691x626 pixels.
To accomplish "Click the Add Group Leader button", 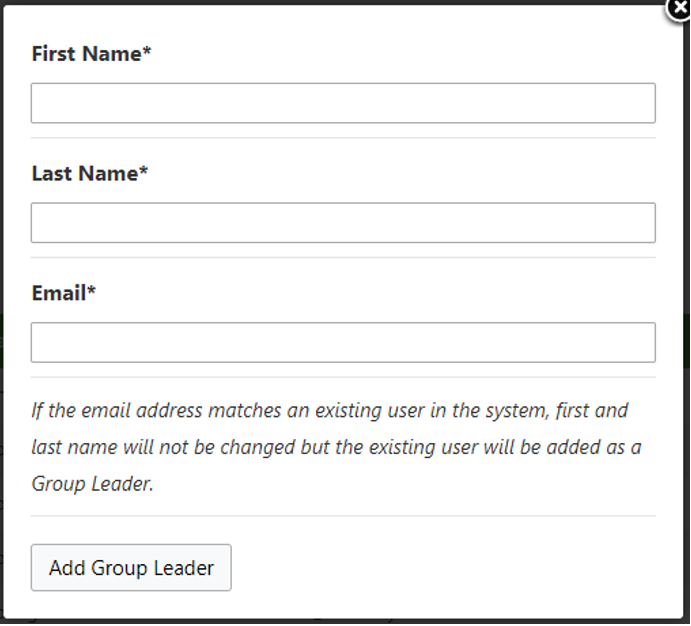I will click(131, 568).
